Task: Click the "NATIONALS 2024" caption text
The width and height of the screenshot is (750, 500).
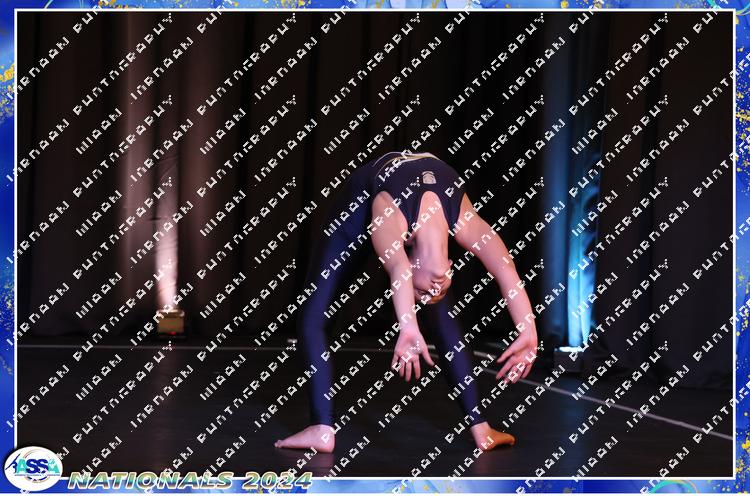Action: (x=190, y=480)
